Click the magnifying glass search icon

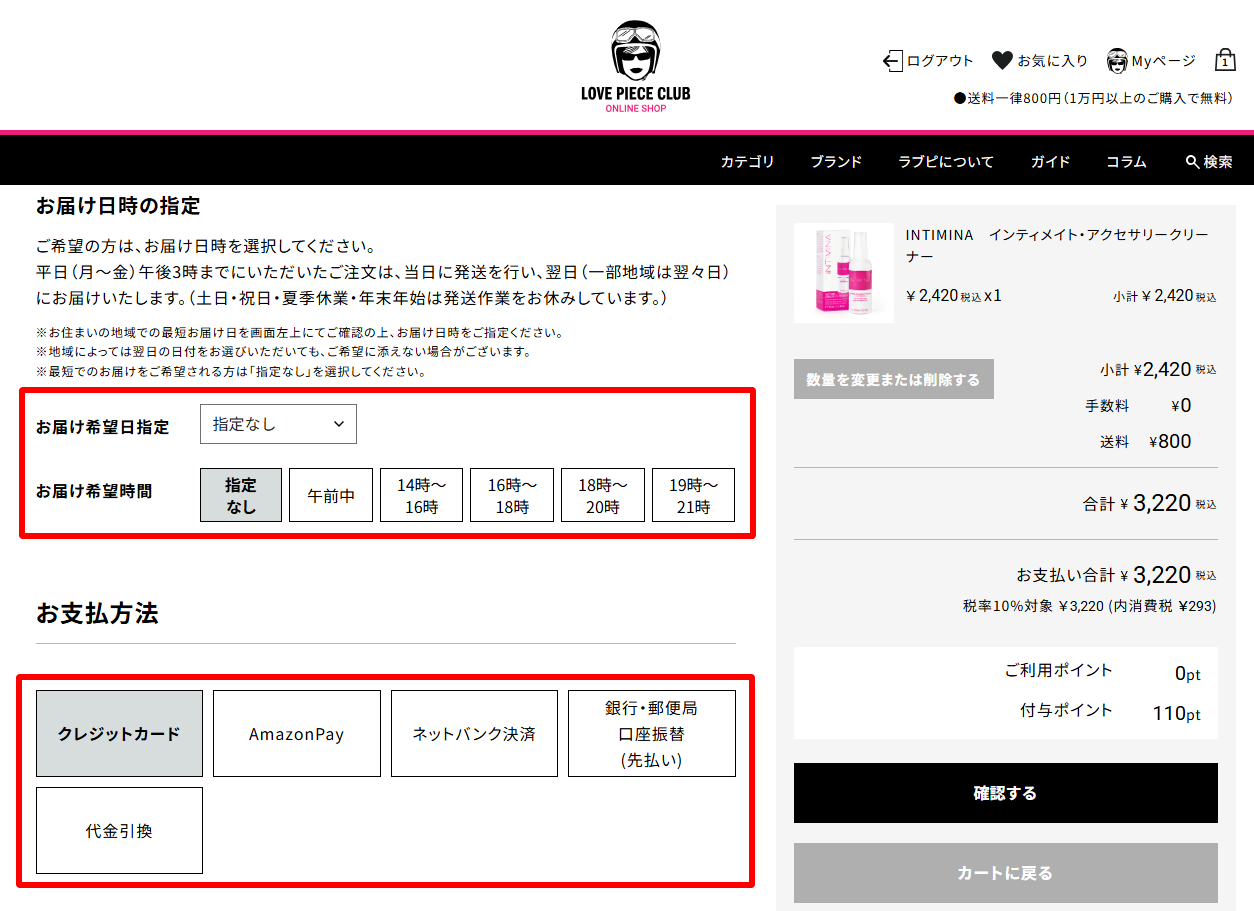point(1192,162)
